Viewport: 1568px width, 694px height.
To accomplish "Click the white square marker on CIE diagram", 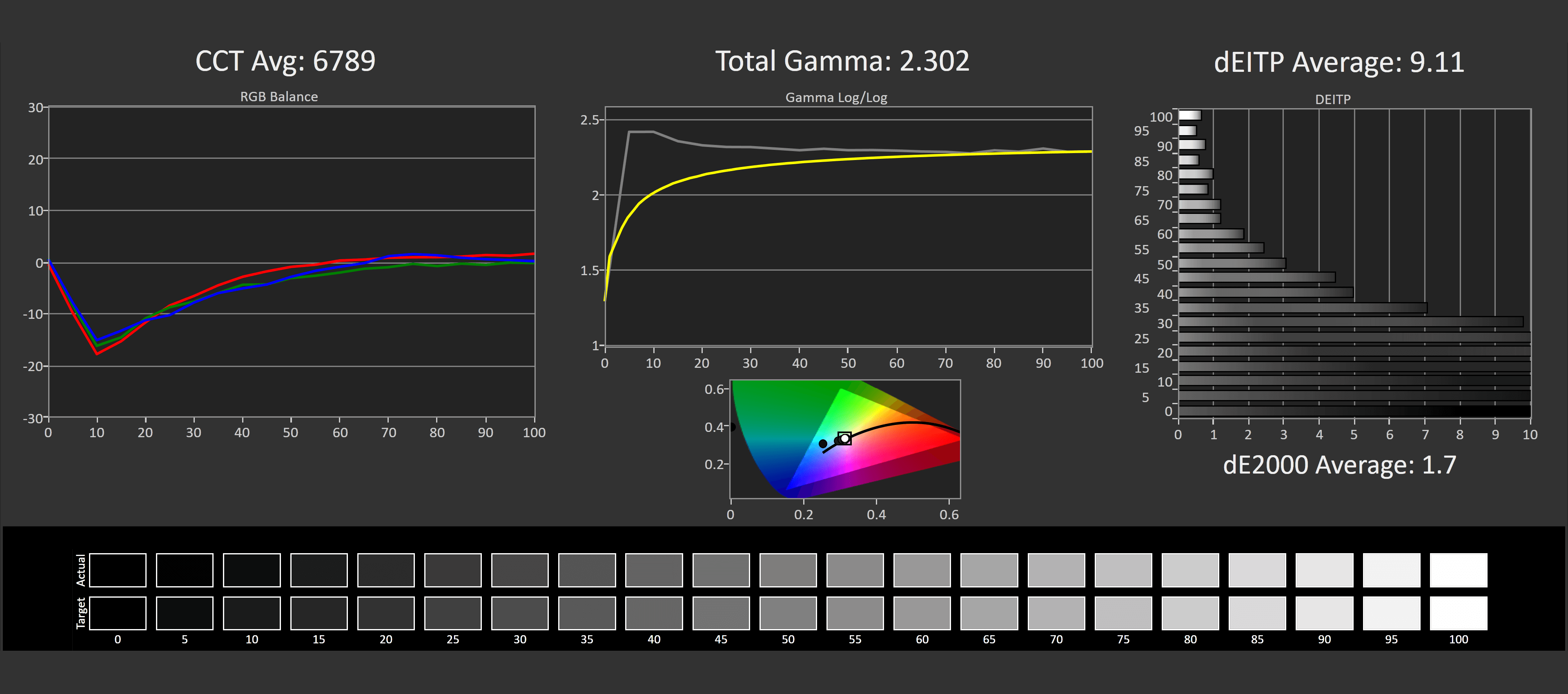I will point(844,438).
